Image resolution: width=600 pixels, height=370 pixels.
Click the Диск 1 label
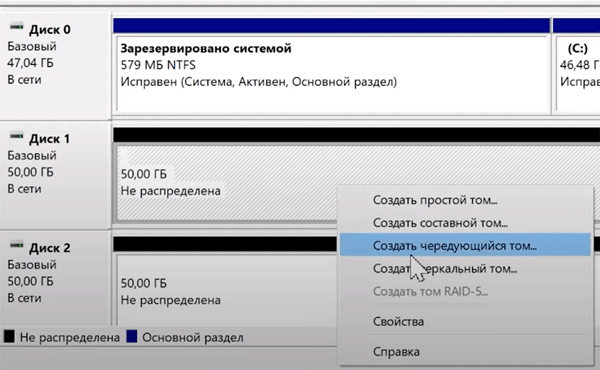point(50,139)
